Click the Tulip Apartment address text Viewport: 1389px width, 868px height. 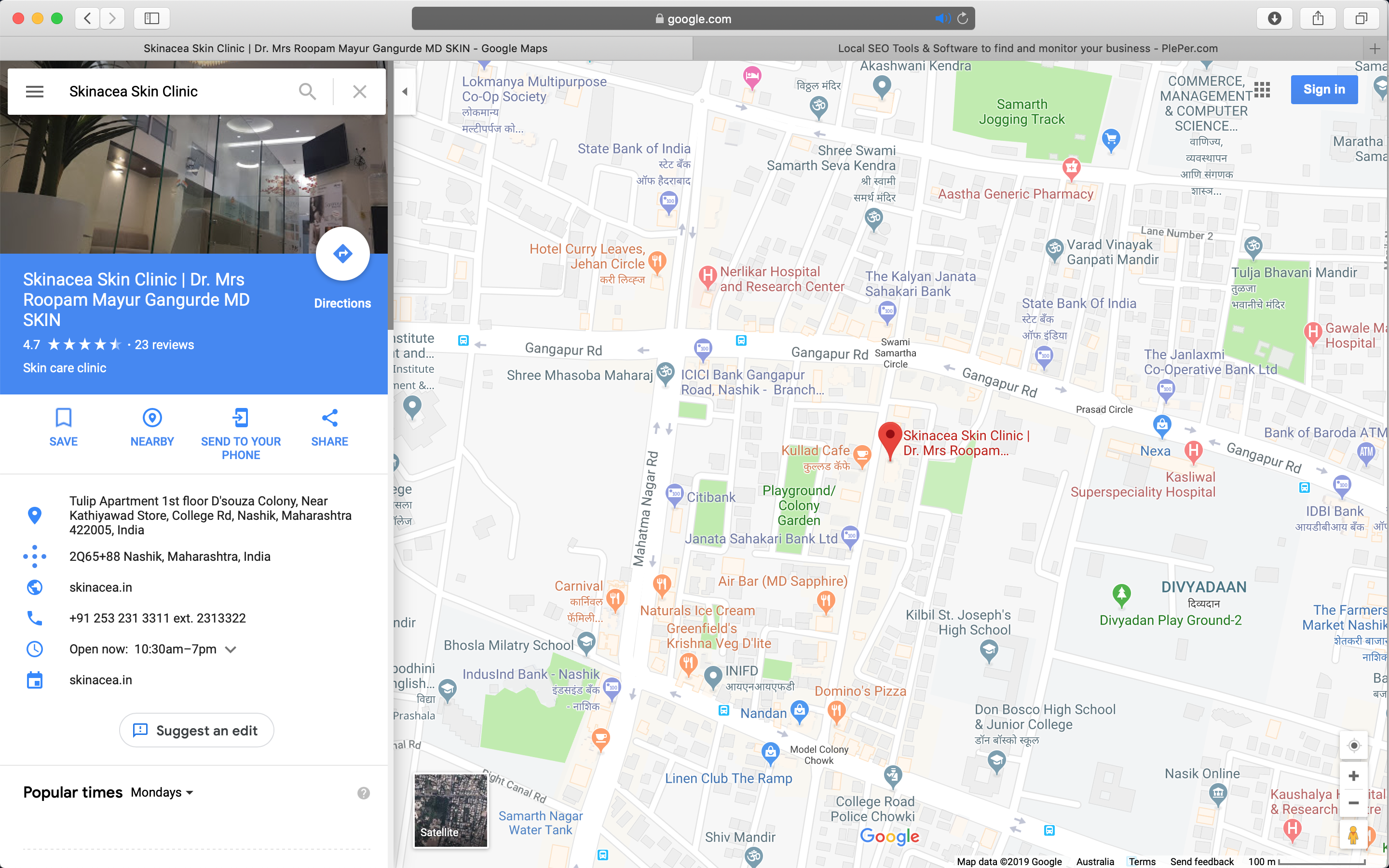(210, 515)
